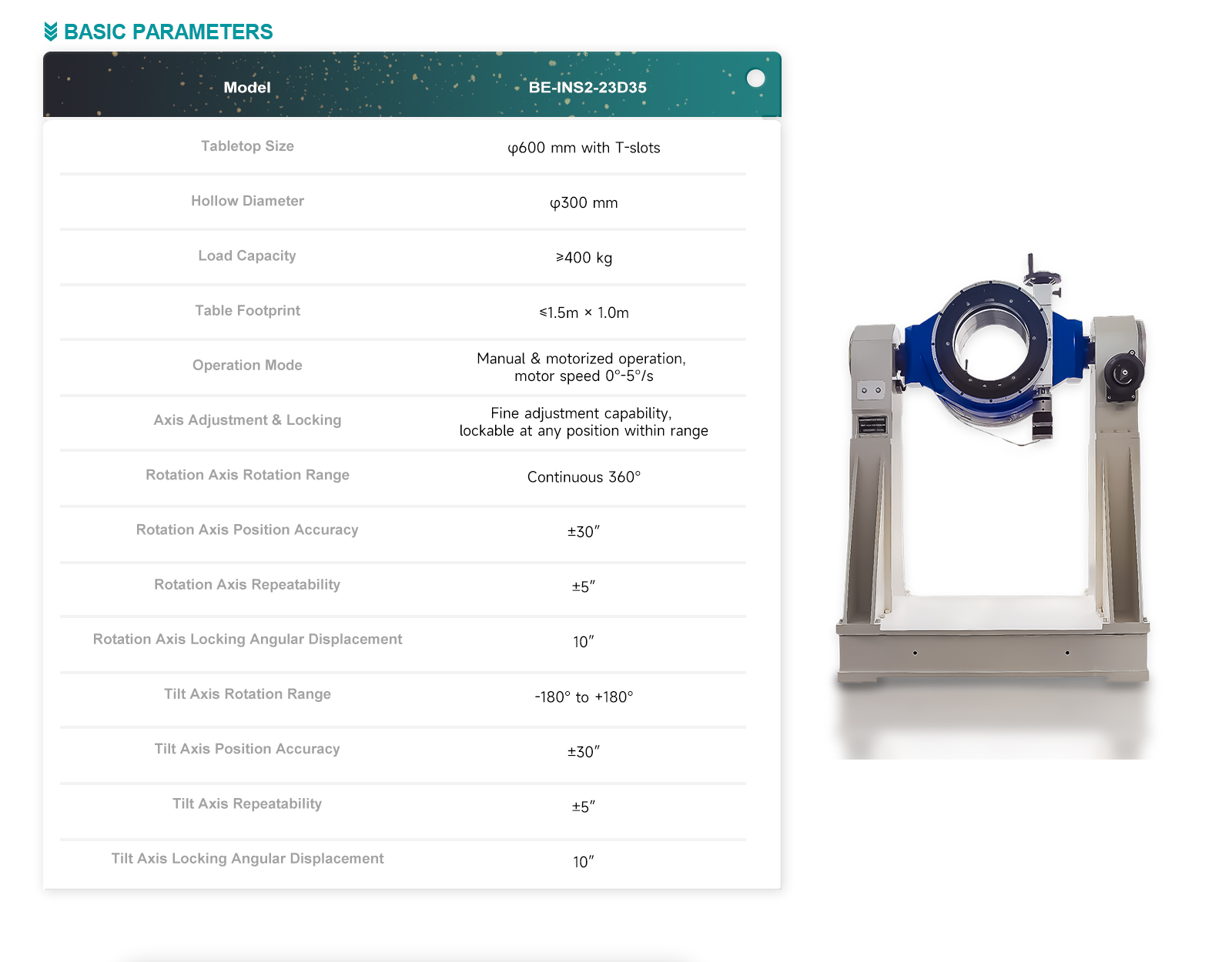Screen dimensions: 1232x962
Task: Click Rotation Axis Position Accuracy label
Action: (x=247, y=529)
